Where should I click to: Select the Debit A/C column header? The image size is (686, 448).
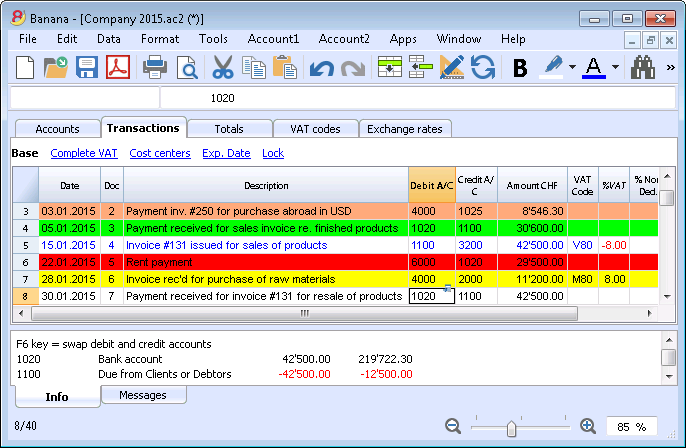(431, 186)
